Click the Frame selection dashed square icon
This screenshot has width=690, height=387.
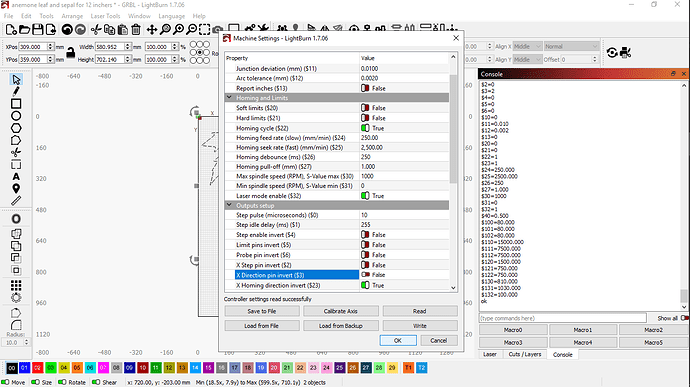click(205, 29)
